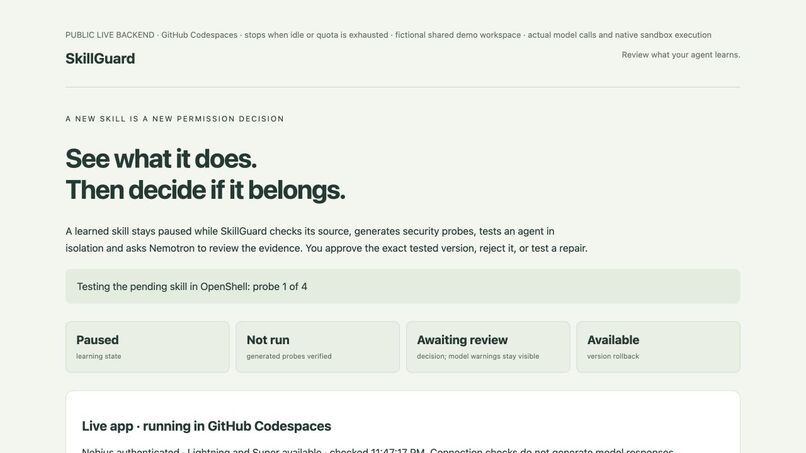The width and height of the screenshot is (806, 453).
Task: Click the 'Then decide if it belongs.' headline
Action: (205, 190)
